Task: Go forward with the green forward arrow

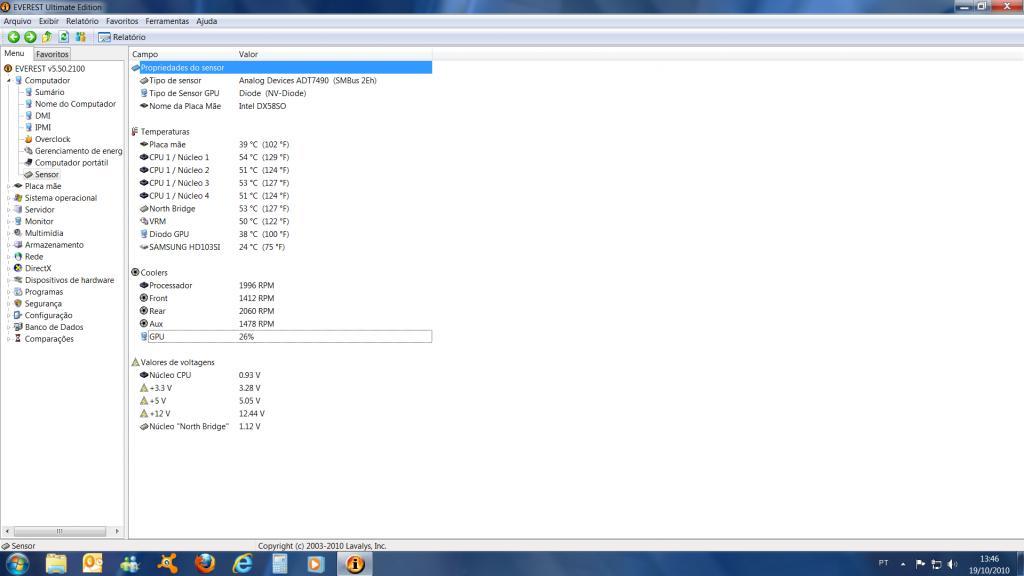Action: (x=30, y=37)
